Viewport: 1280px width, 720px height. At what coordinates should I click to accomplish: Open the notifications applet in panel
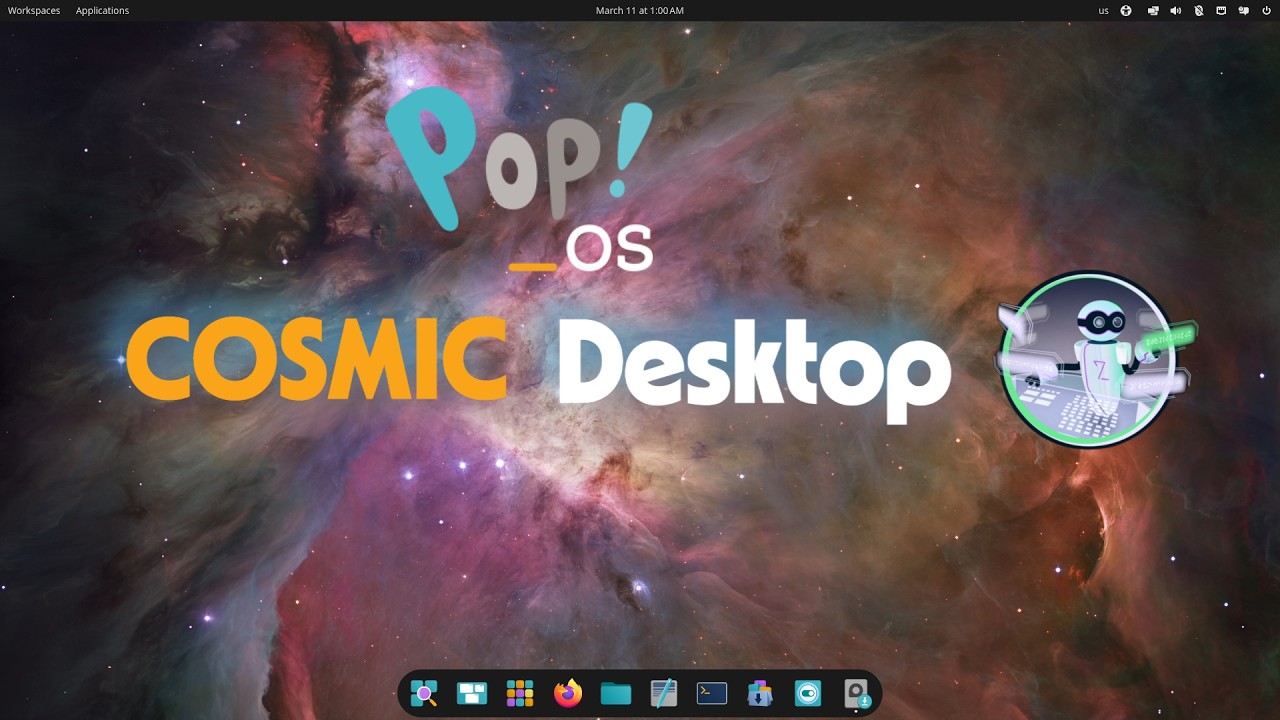pyautogui.click(x=1244, y=10)
